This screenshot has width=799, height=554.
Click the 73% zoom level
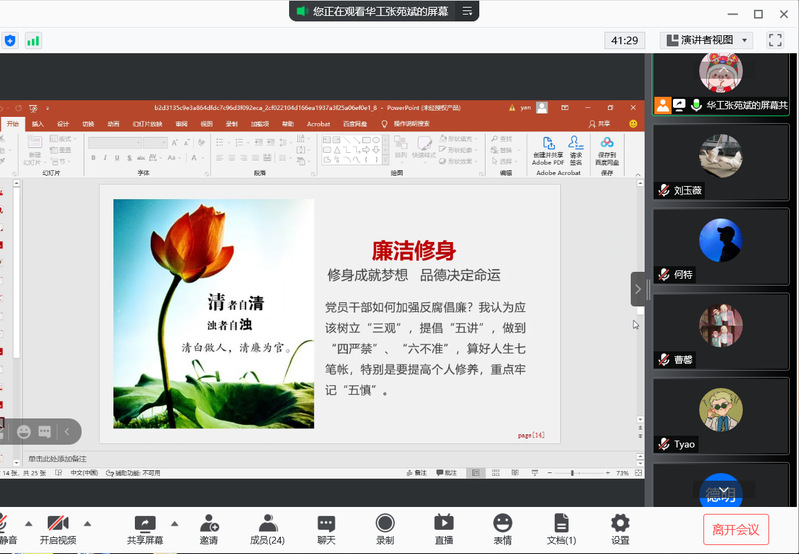(622, 473)
